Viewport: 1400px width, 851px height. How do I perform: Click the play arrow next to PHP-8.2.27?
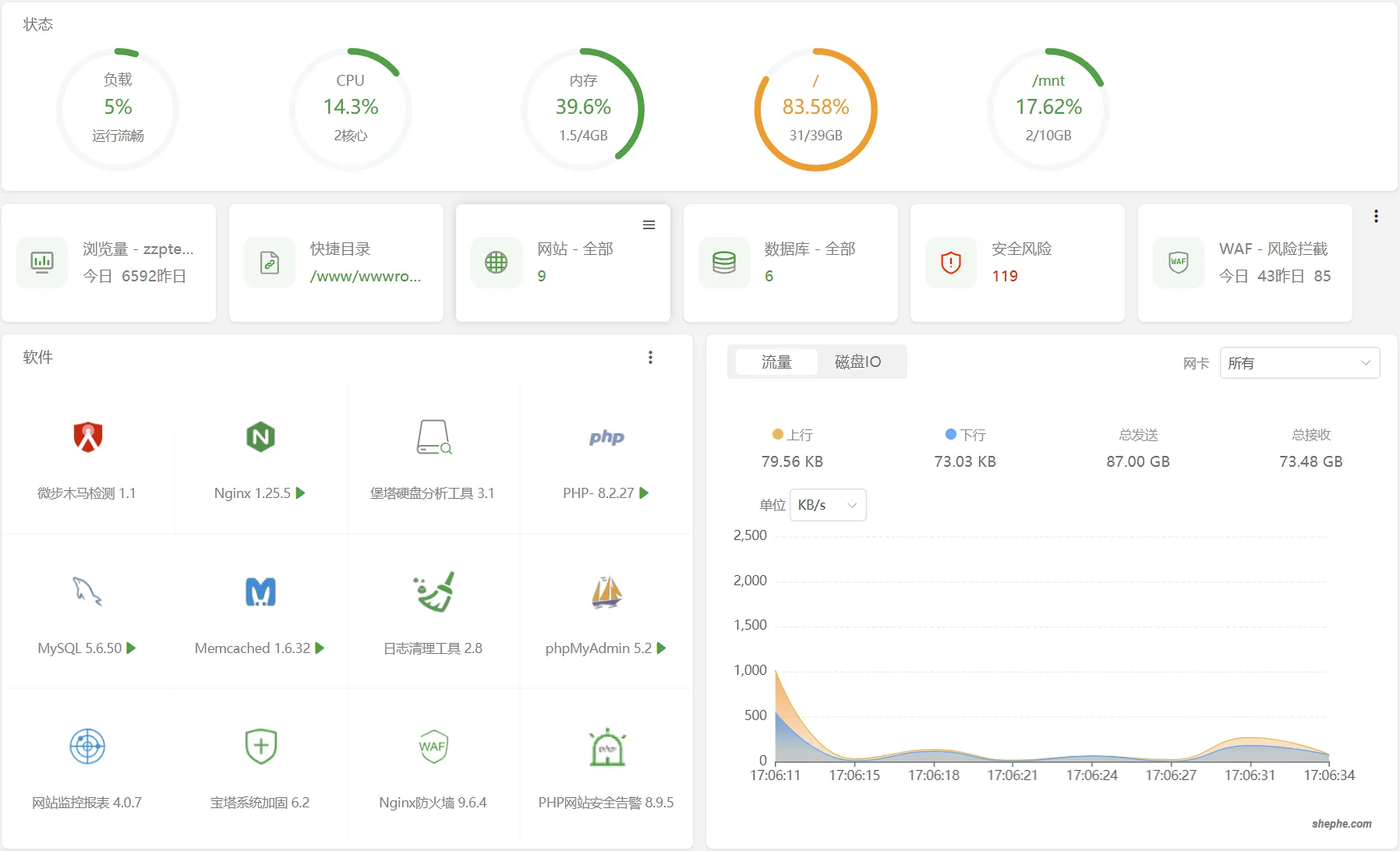[644, 493]
